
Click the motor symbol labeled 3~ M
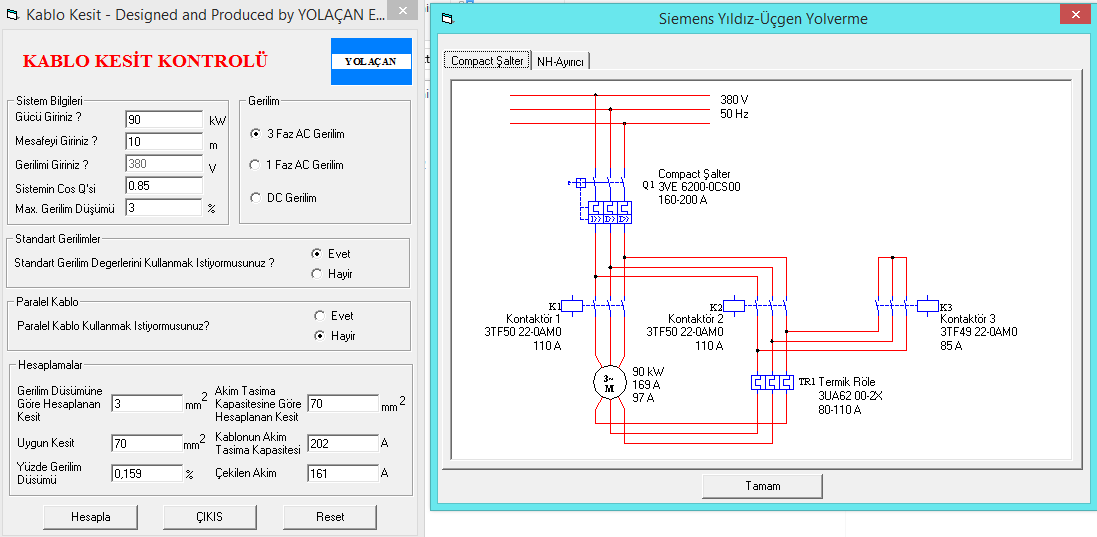(609, 382)
